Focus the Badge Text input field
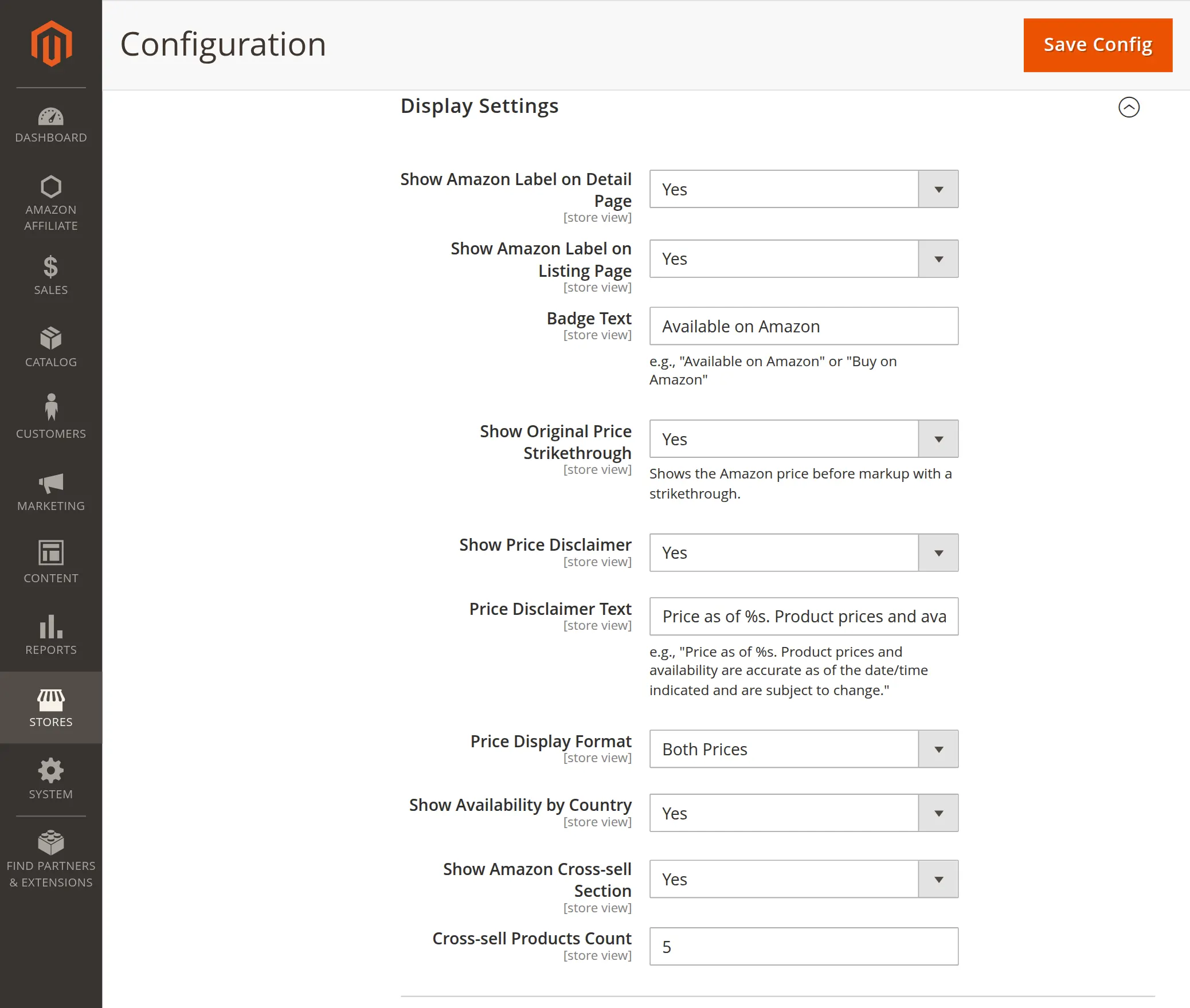Image resolution: width=1190 pixels, height=1008 pixels. pyautogui.click(x=804, y=326)
